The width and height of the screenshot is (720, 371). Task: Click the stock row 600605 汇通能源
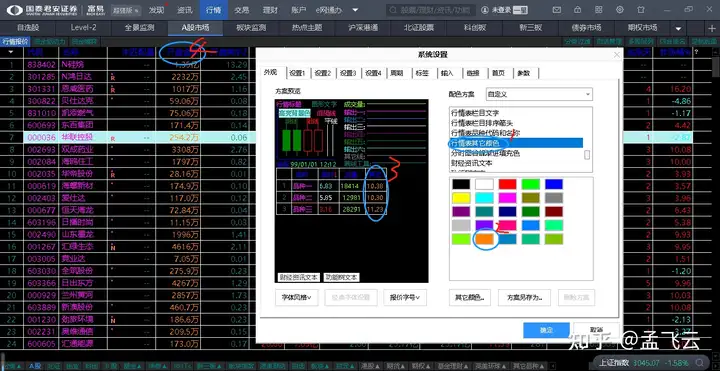tap(128, 343)
